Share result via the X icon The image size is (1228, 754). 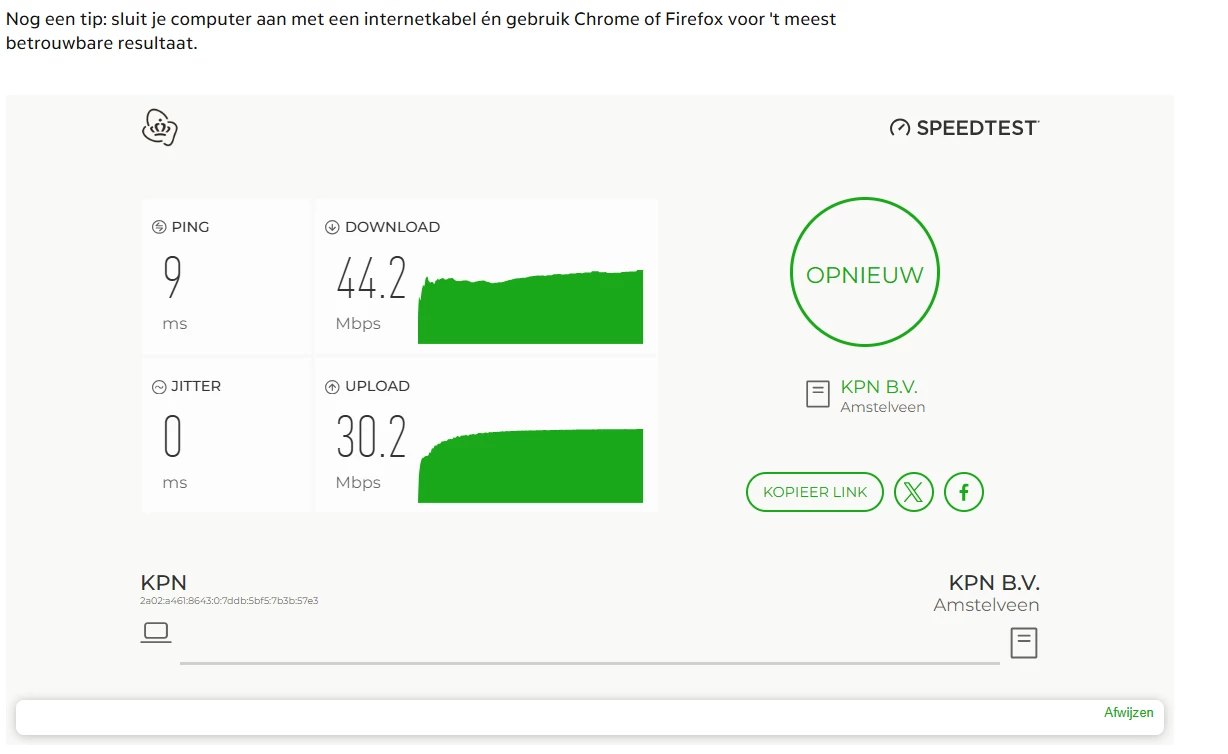tap(913, 492)
